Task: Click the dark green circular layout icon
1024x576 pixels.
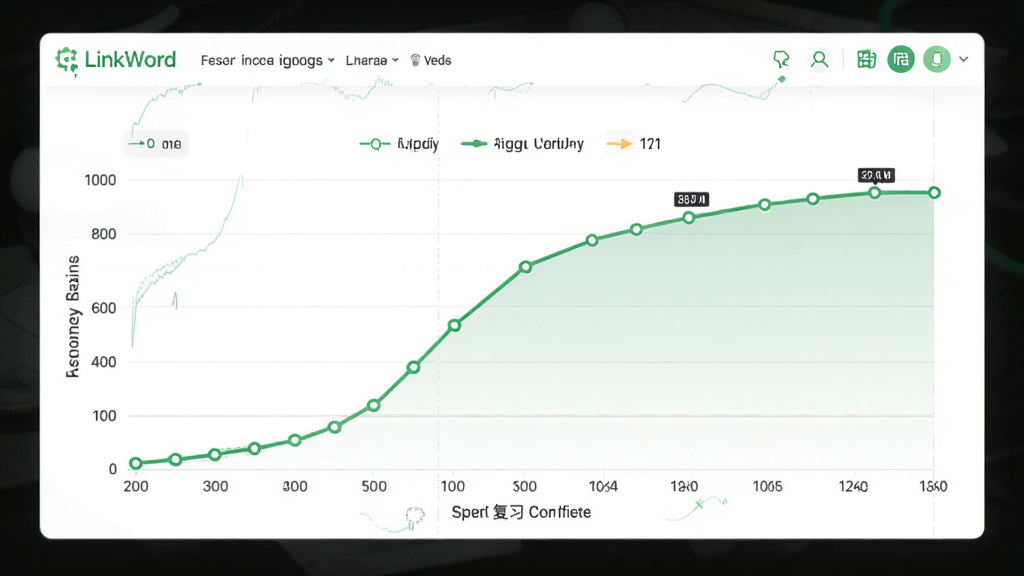Action: (901, 59)
